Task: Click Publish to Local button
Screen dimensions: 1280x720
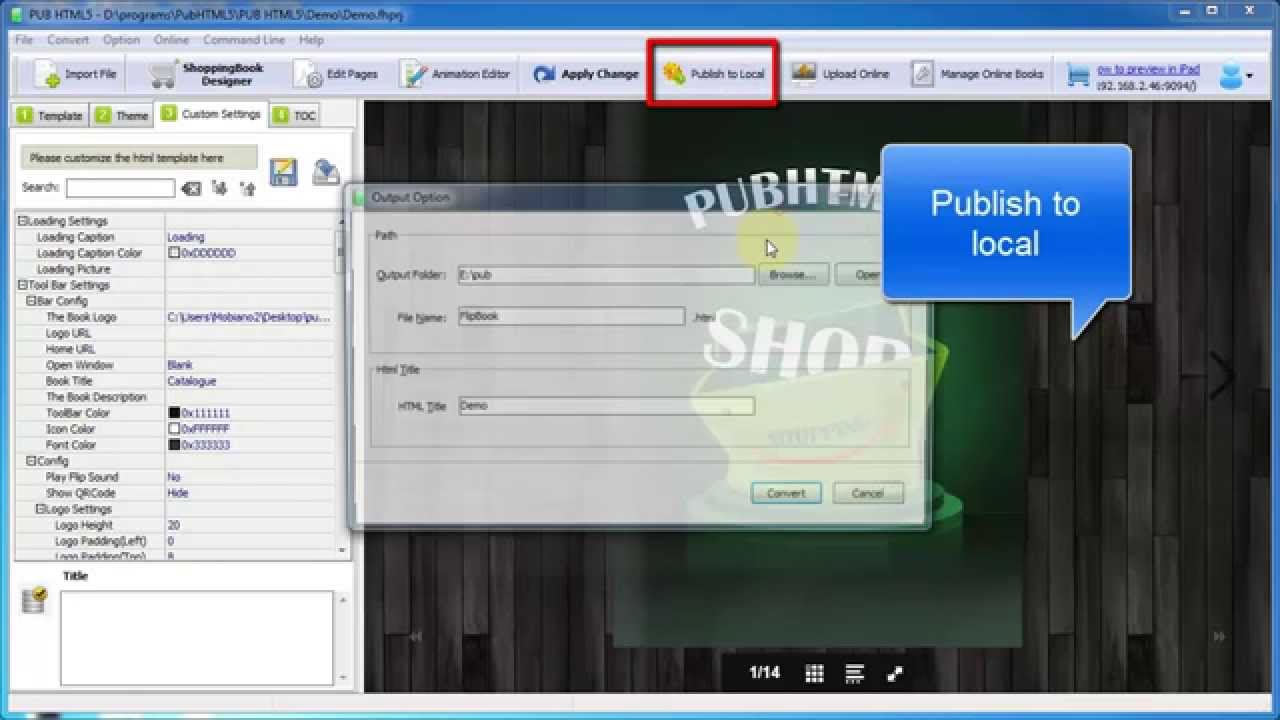Action: tap(714, 74)
